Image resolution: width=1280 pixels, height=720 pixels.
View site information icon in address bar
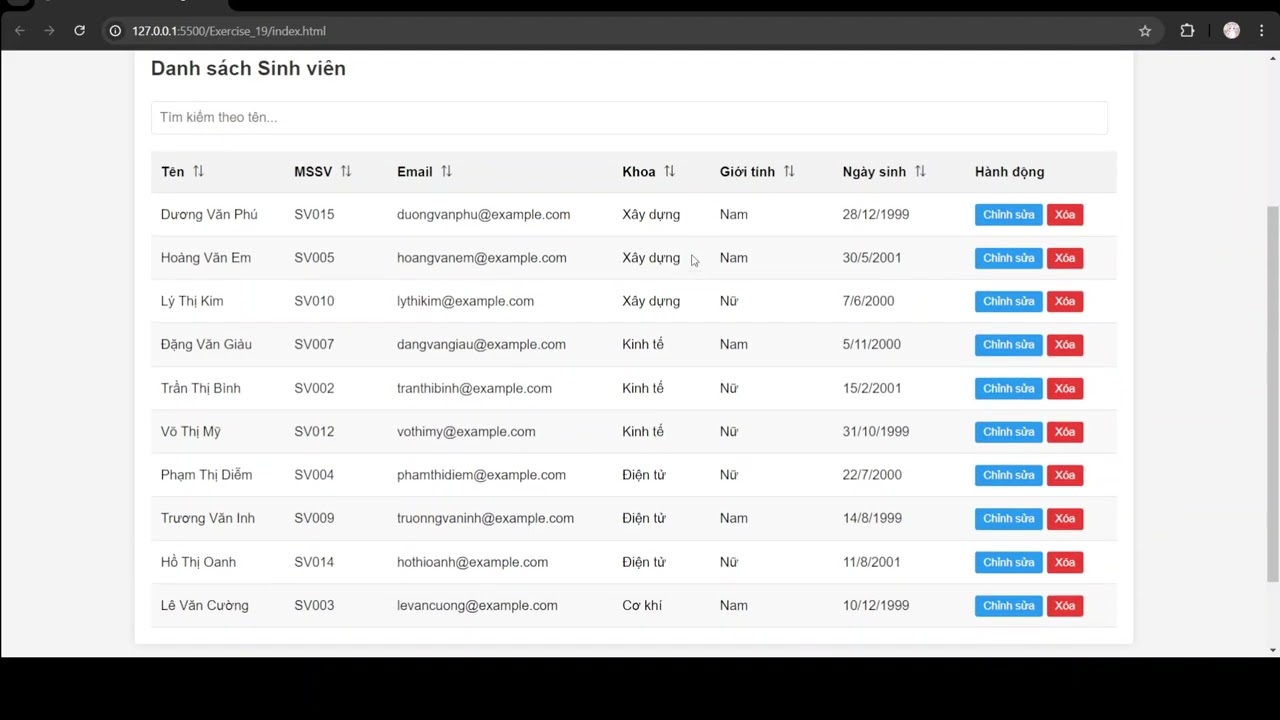[115, 31]
